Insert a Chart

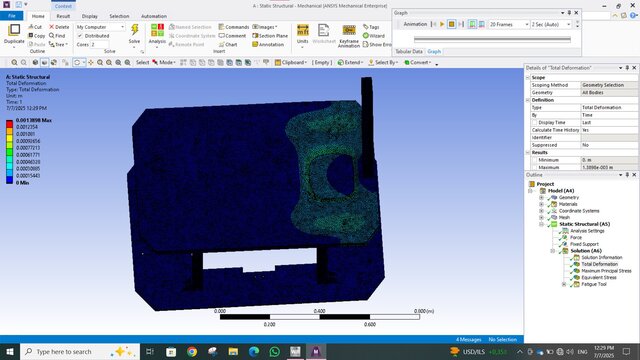click(x=228, y=44)
